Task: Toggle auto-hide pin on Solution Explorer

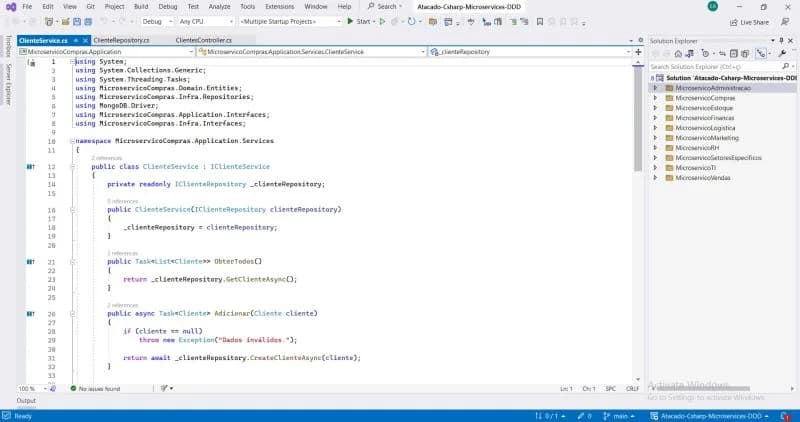Action: [781, 40]
